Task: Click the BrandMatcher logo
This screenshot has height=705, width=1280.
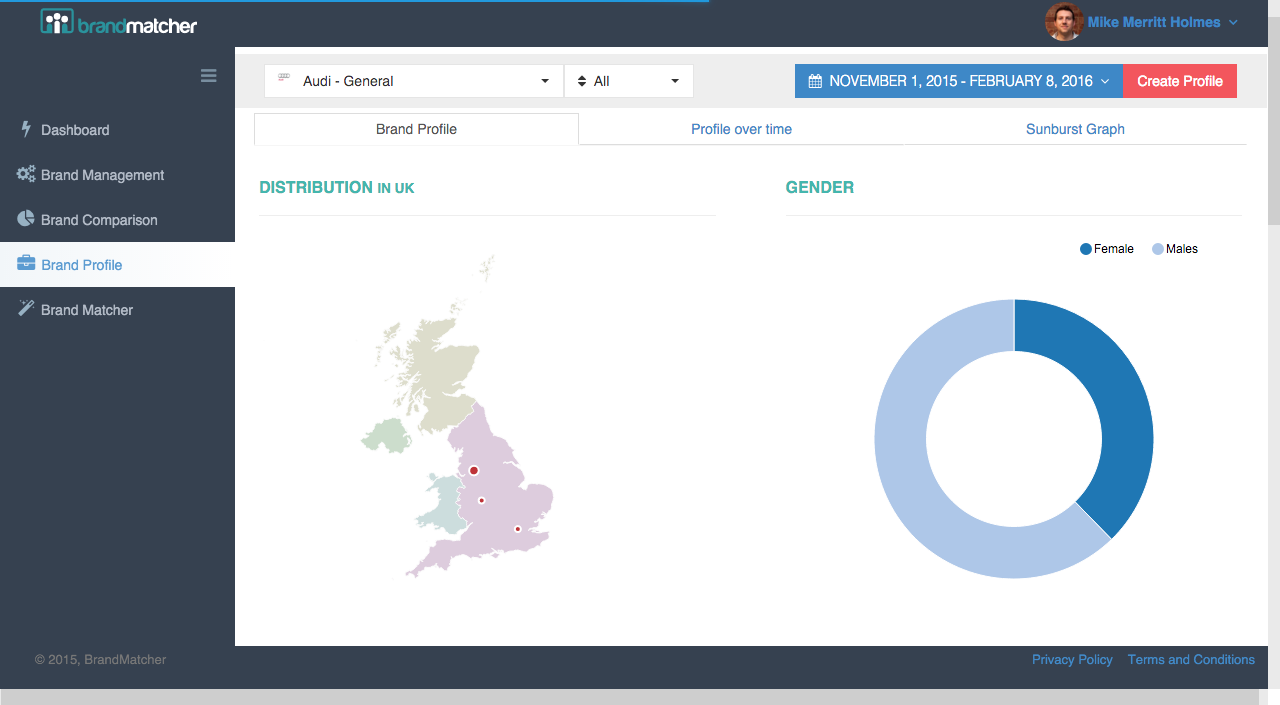Action: (x=118, y=23)
